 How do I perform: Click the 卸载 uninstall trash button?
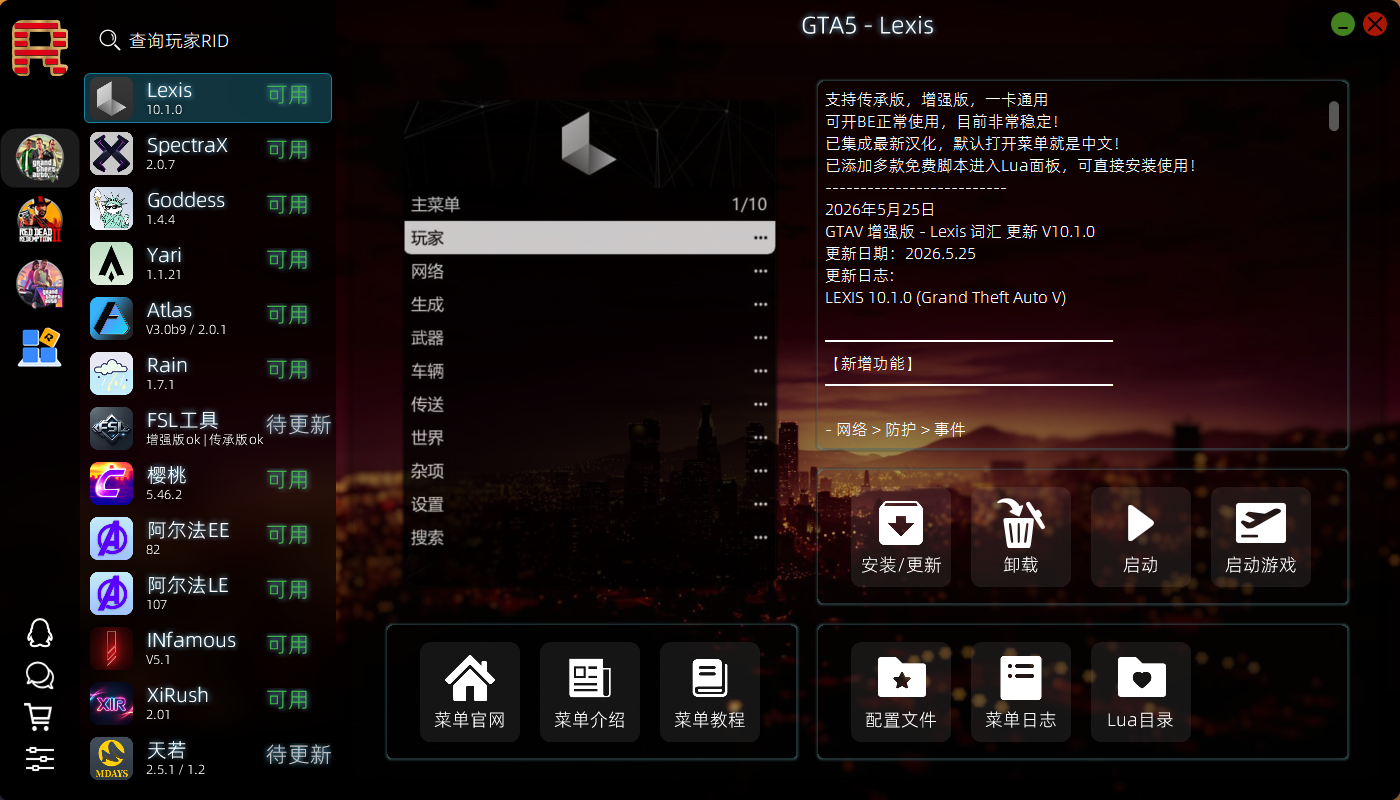1021,537
